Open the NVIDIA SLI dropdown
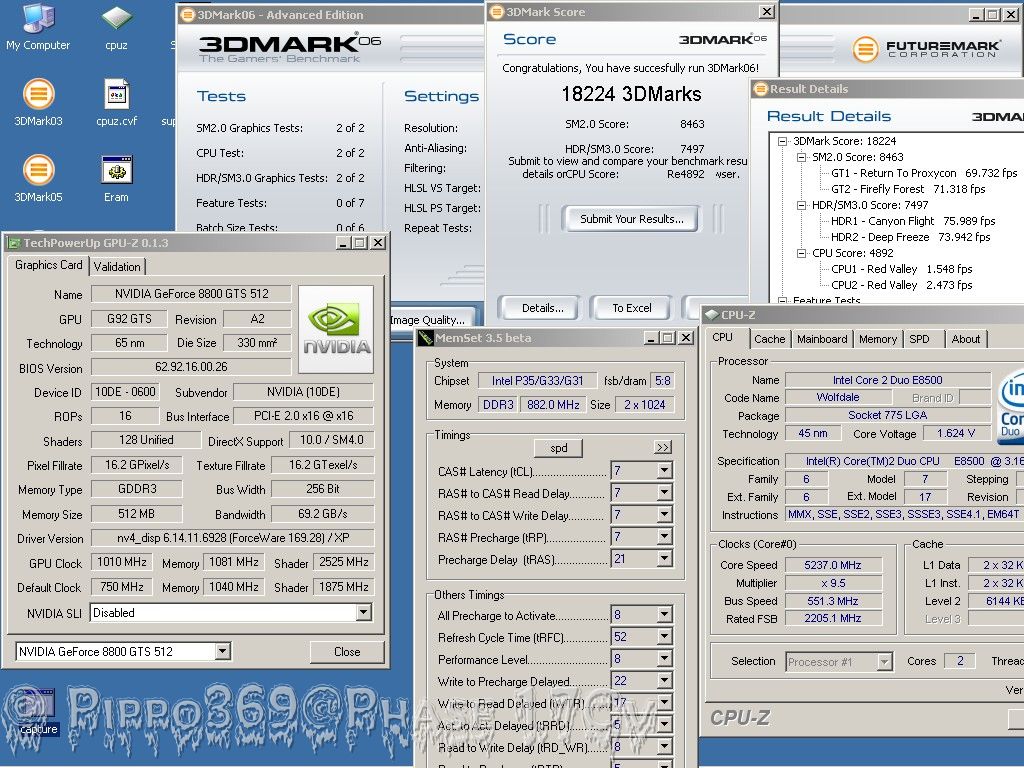 click(364, 613)
